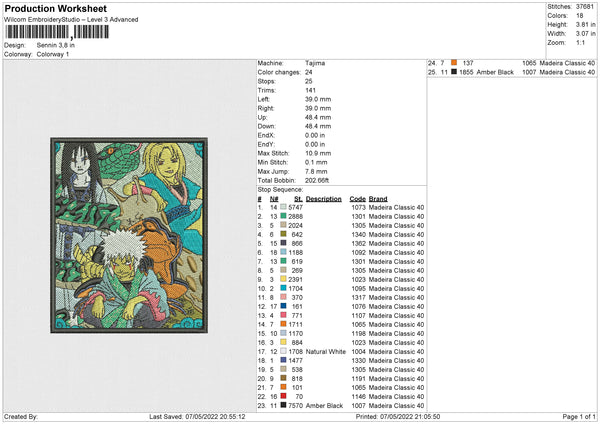Click the Total Bobbin value '202.66ft'
The width and height of the screenshot is (600, 424).
click(317, 180)
